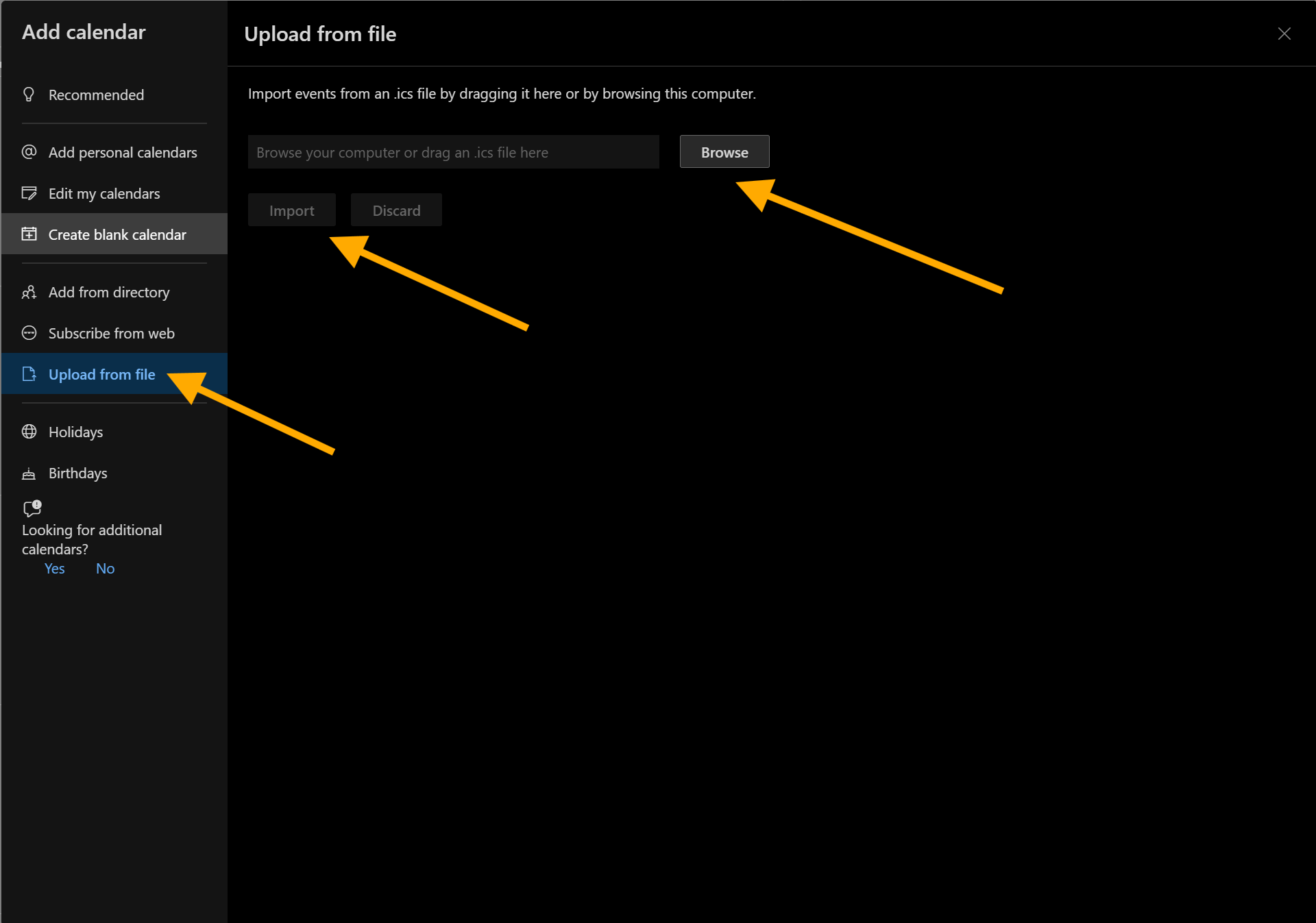Click the Edit my calendars pencil icon
Image resolution: width=1316 pixels, height=923 pixels.
point(29,193)
